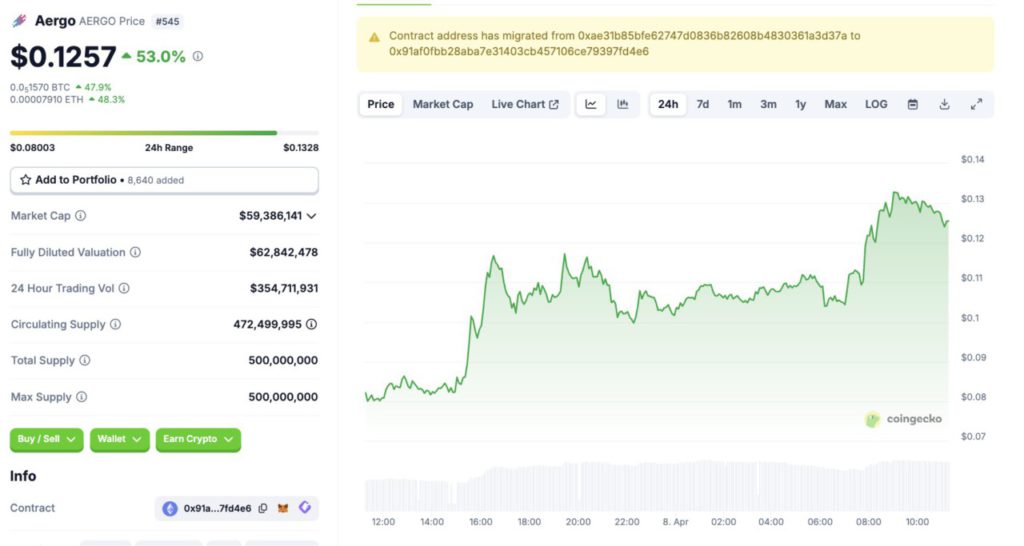
Task: Select 7d time range
Action: pyautogui.click(x=703, y=104)
